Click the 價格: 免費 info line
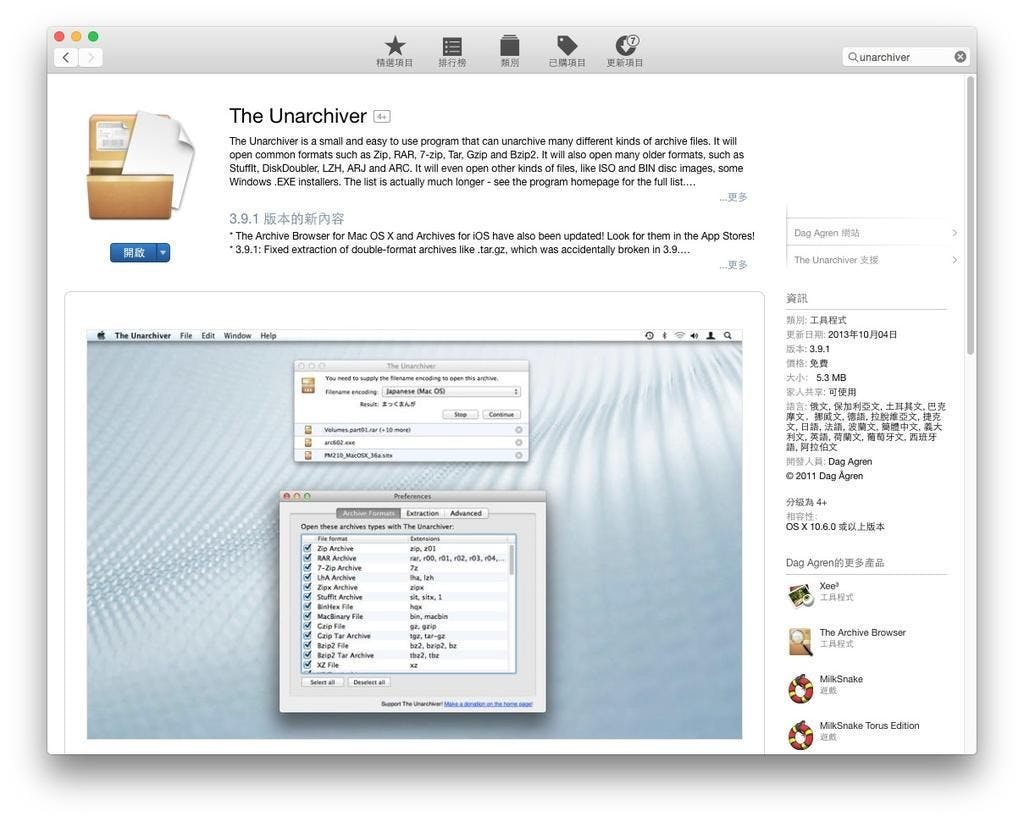This screenshot has height=822, width=1024. (807, 363)
